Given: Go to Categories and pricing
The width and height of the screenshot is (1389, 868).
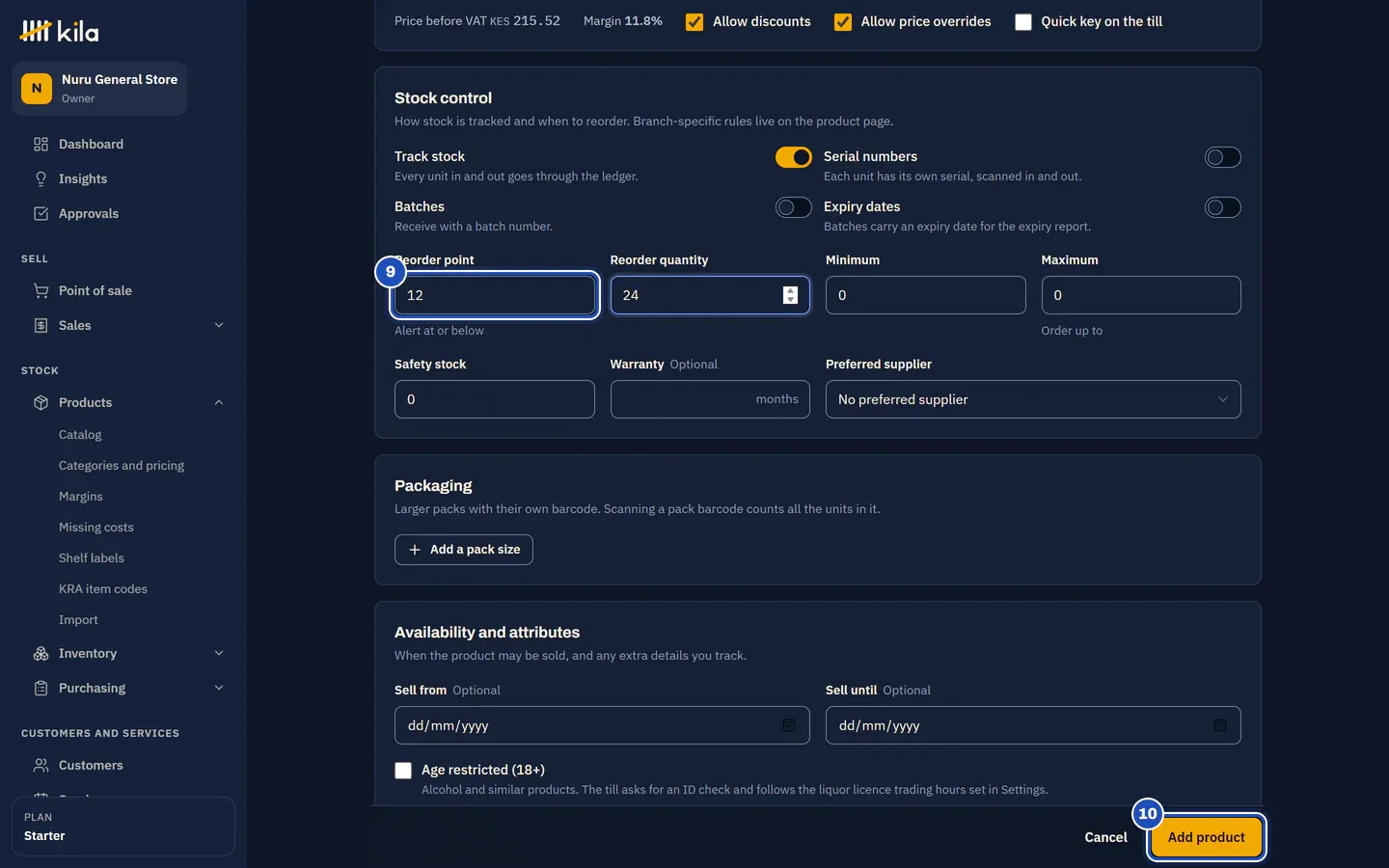Looking at the screenshot, I should click(x=122, y=466).
